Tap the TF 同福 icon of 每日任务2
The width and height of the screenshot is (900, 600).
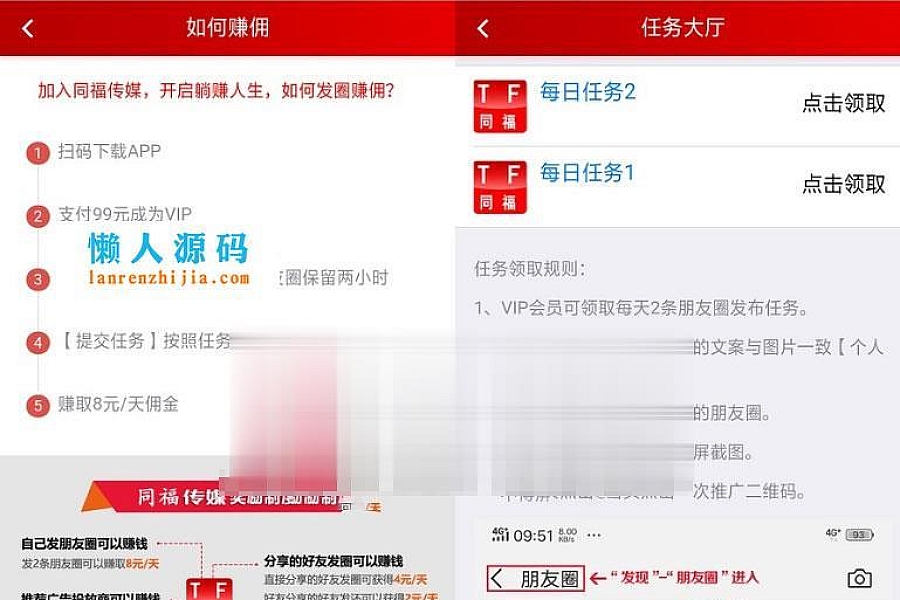(x=499, y=107)
